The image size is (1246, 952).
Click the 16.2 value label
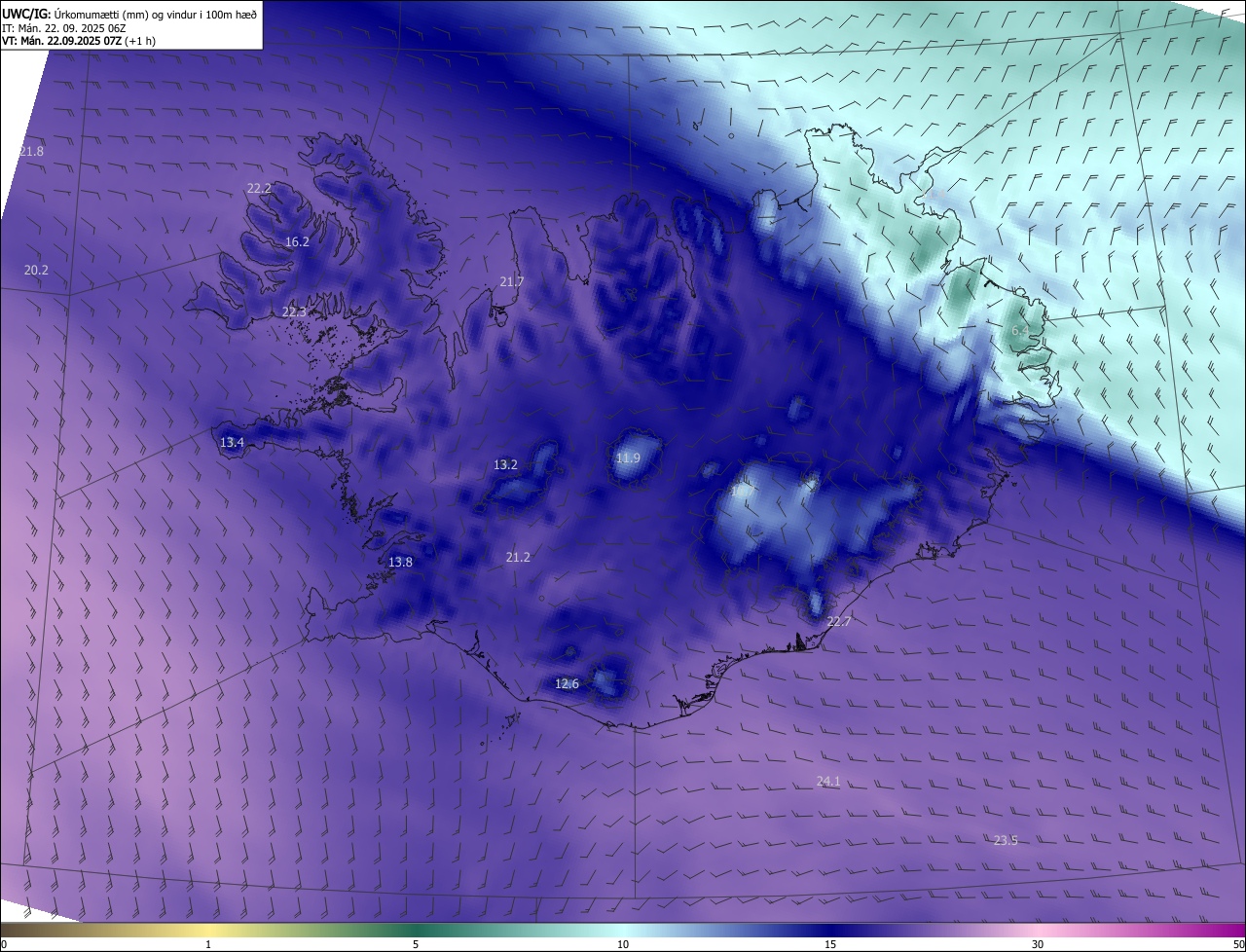click(x=297, y=242)
